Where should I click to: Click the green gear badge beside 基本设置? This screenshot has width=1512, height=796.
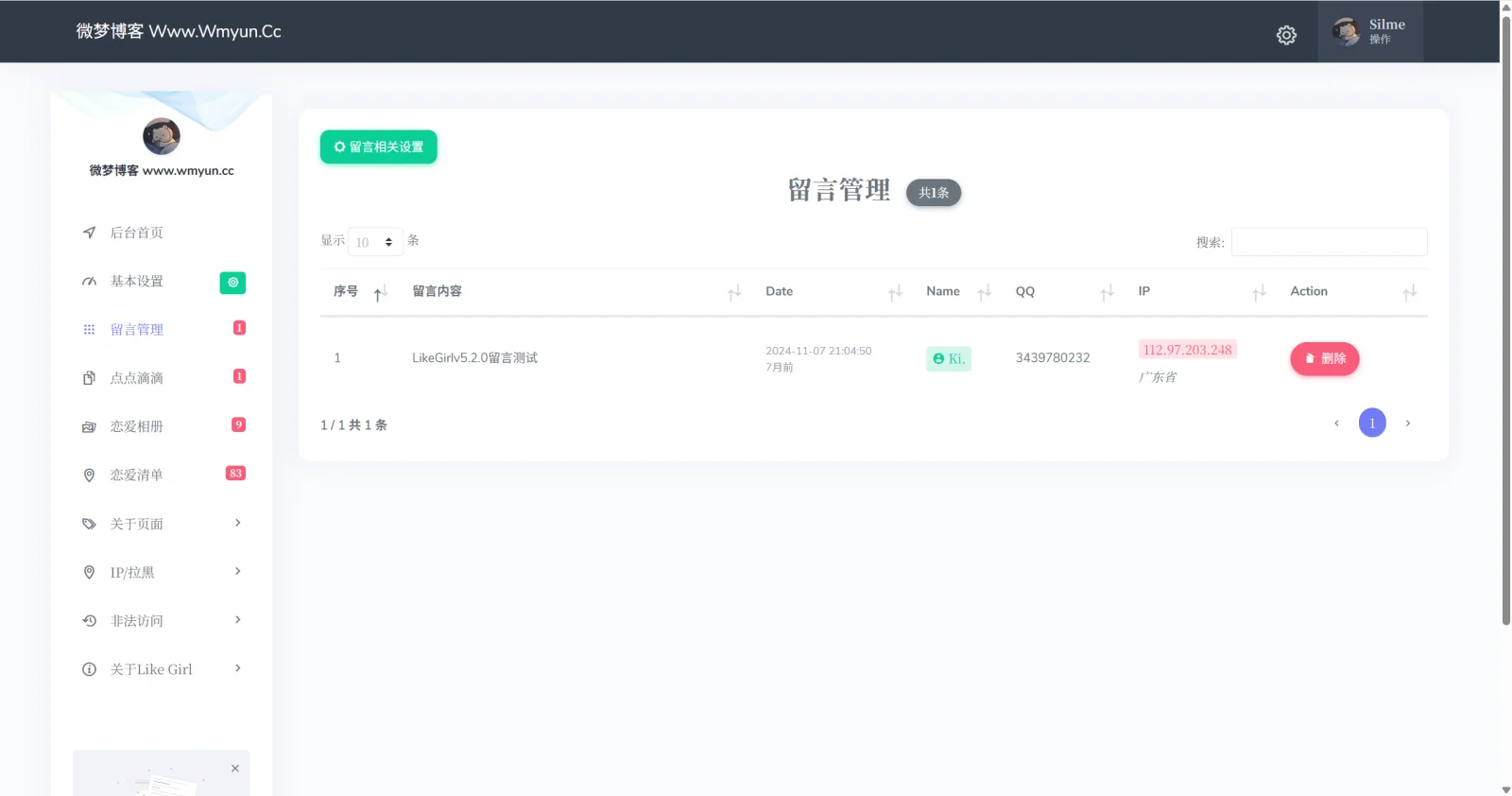232,282
